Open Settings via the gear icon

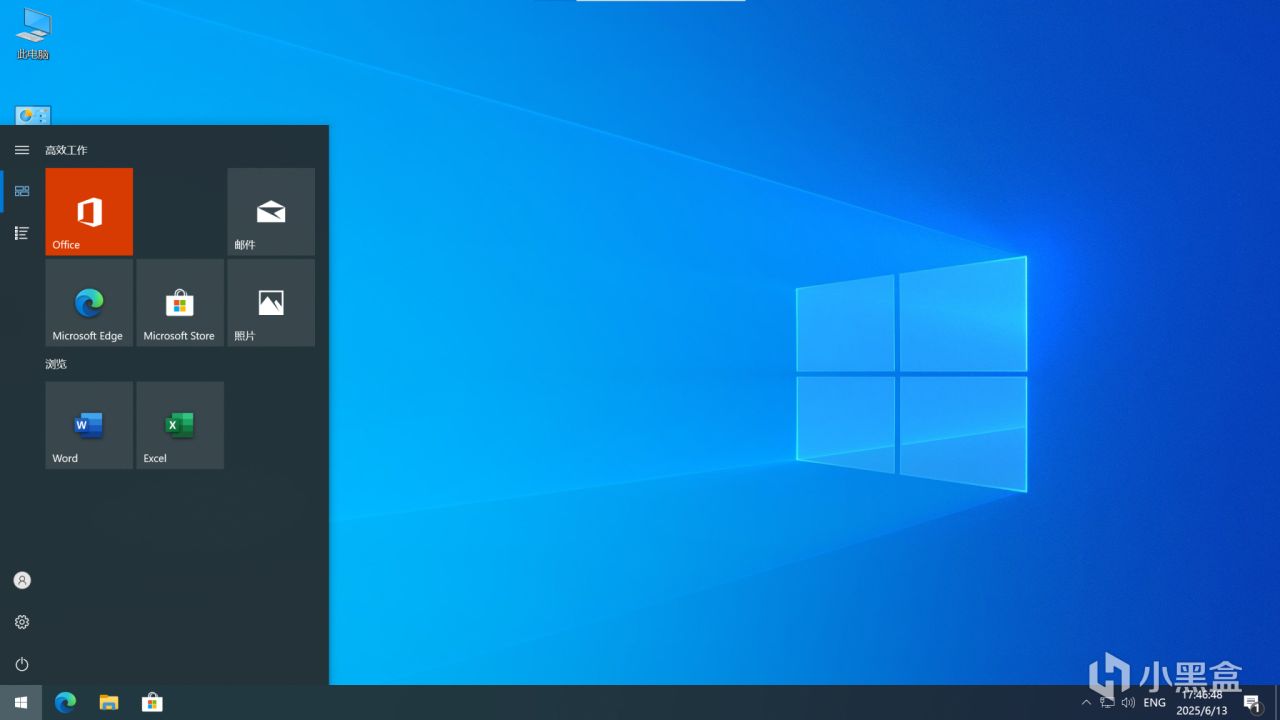click(22, 622)
